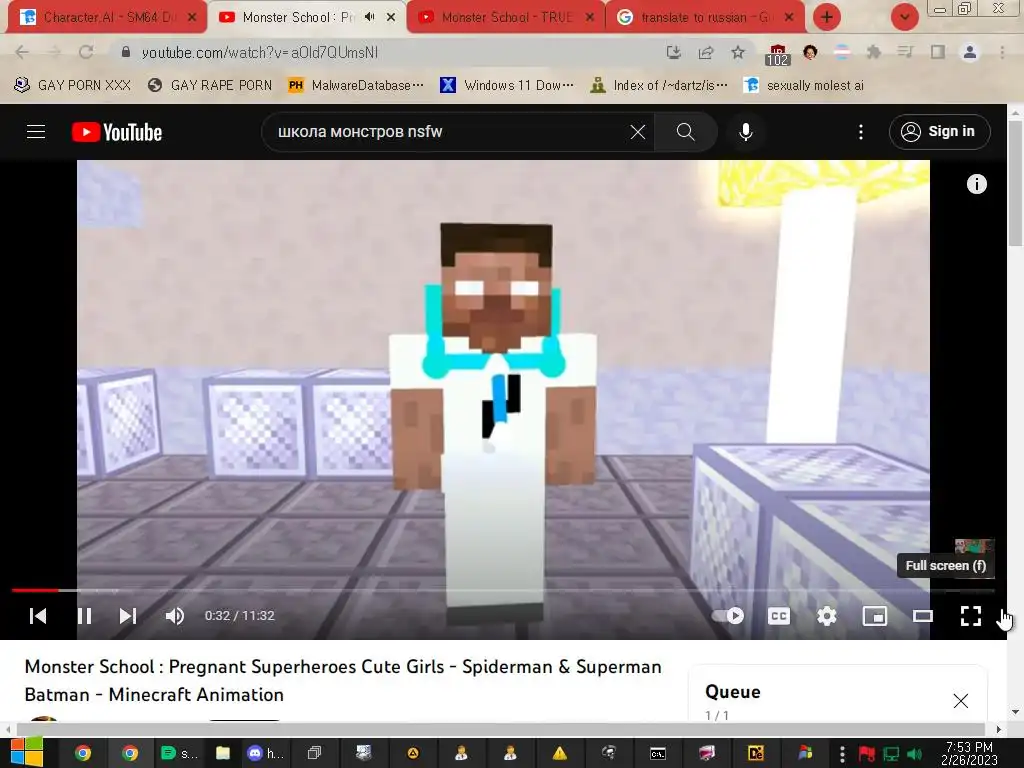Image resolution: width=1024 pixels, height=768 pixels.
Task: Open the MalwareDatabase bookmark
Action: 356,86
